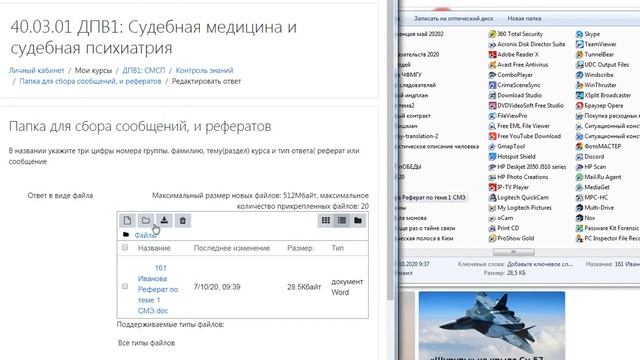
Task: Sort files by Тип column
Action: (337, 248)
